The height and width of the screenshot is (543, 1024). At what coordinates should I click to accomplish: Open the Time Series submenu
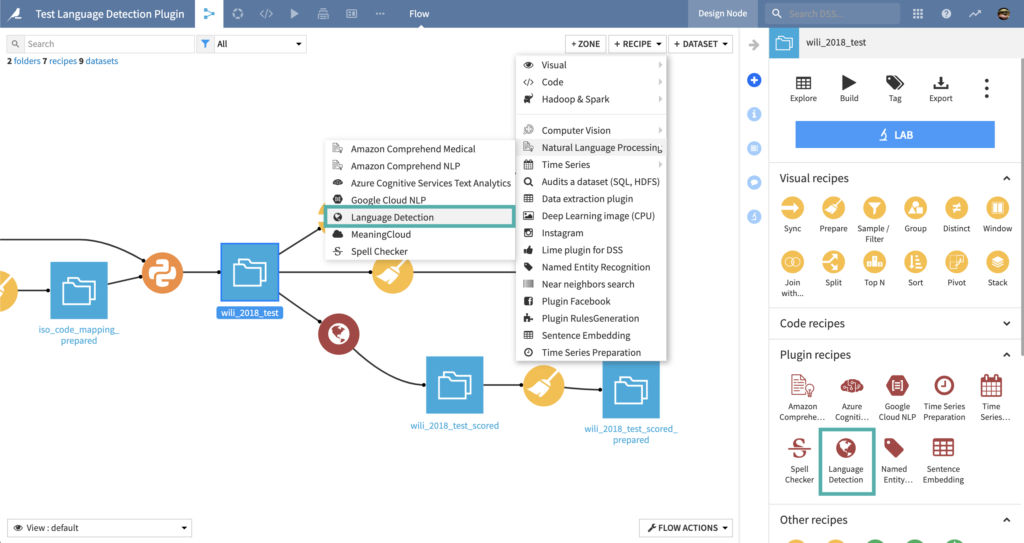tap(591, 165)
